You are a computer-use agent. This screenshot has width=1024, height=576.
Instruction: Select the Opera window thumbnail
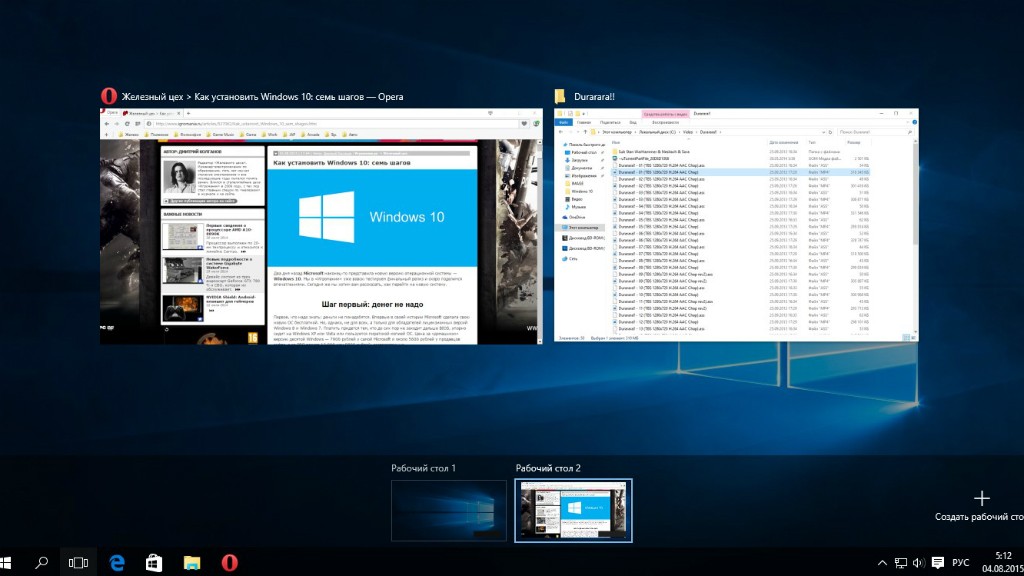tap(321, 226)
